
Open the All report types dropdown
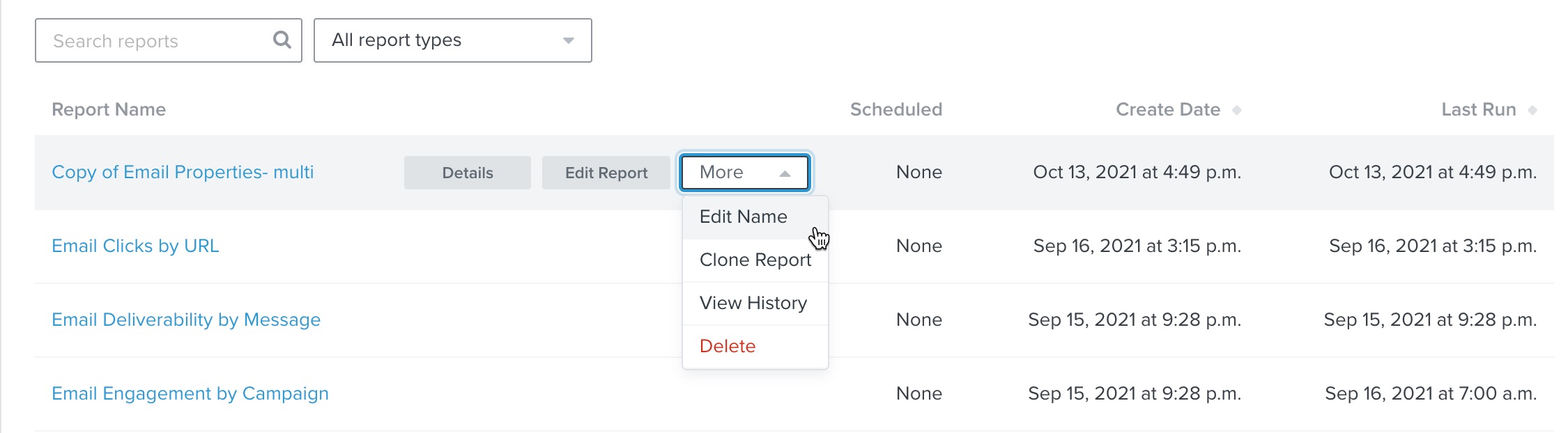[x=452, y=40]
